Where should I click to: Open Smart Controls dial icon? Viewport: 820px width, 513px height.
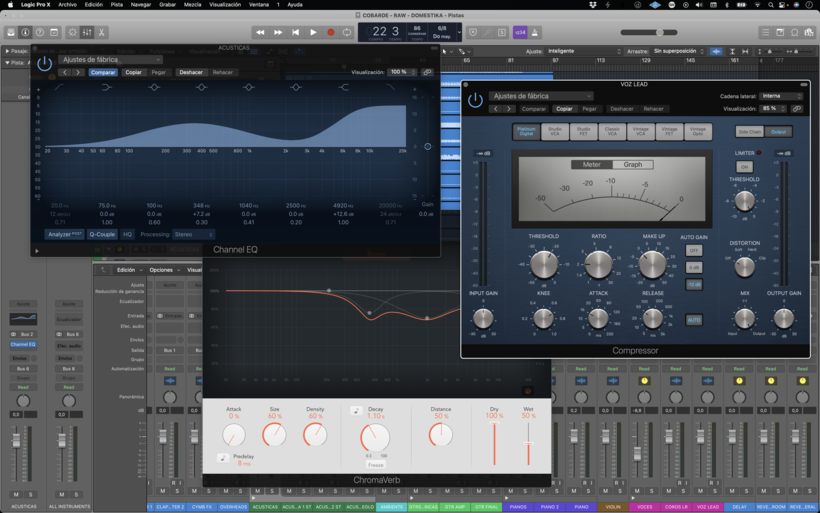tap(73, 32)
